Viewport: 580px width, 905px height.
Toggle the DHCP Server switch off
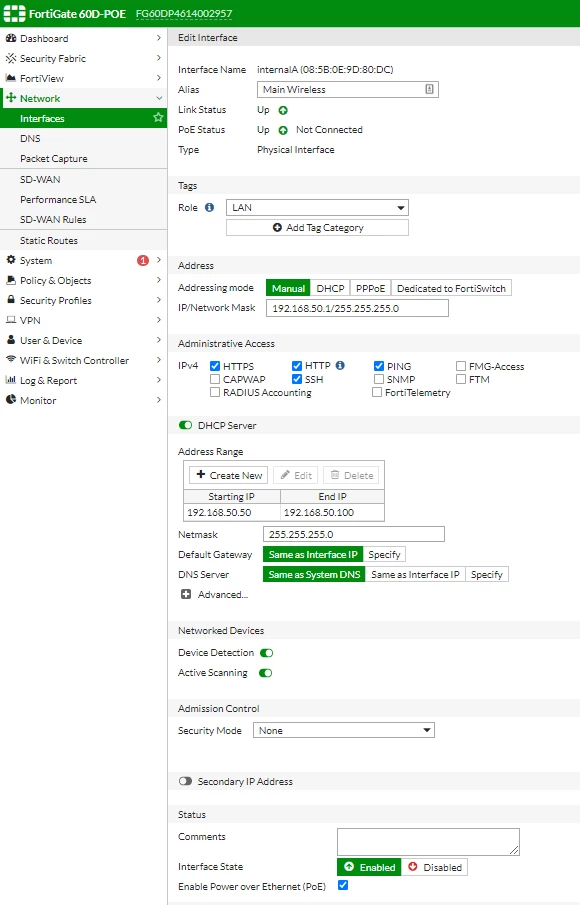point(185,425)
